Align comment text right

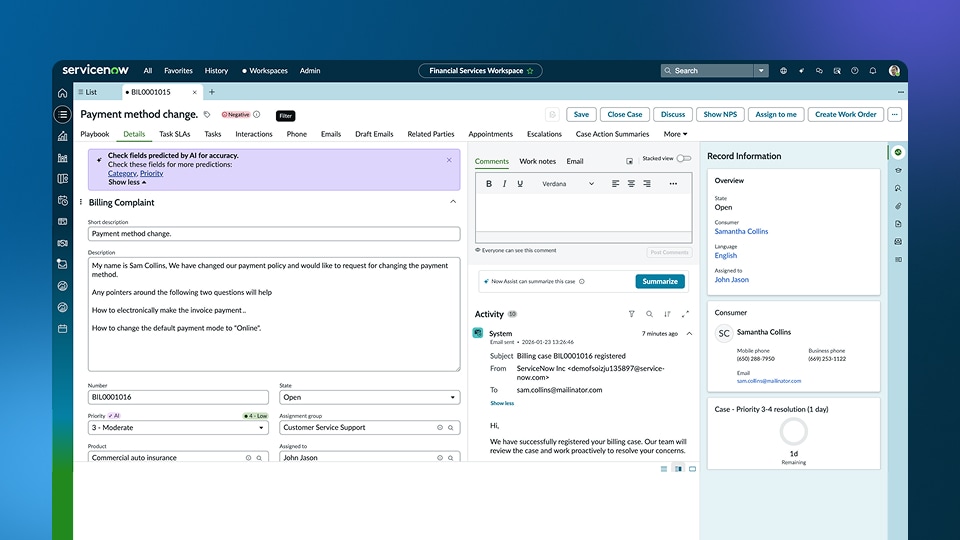pos(647,184)
